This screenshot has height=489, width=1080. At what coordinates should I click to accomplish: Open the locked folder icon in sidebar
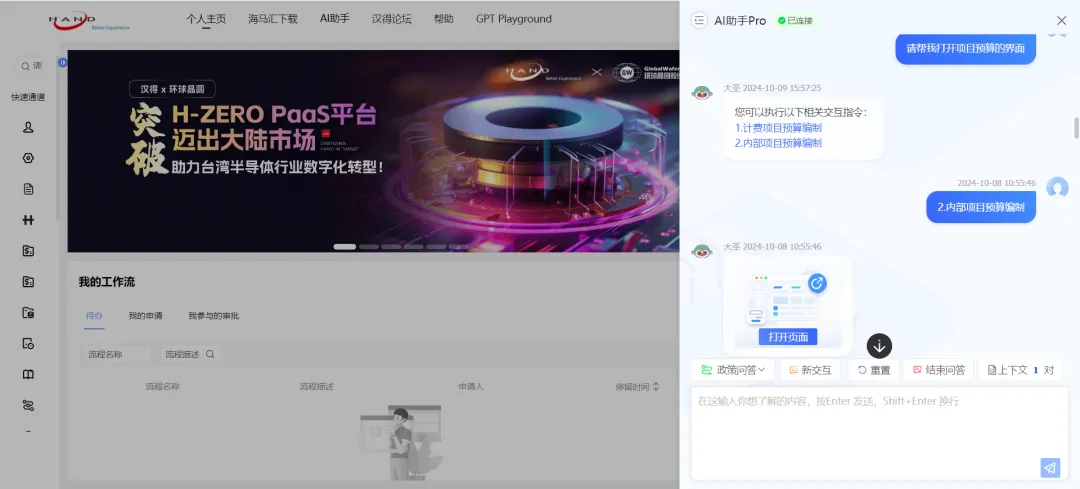click(x=28, y=313)
